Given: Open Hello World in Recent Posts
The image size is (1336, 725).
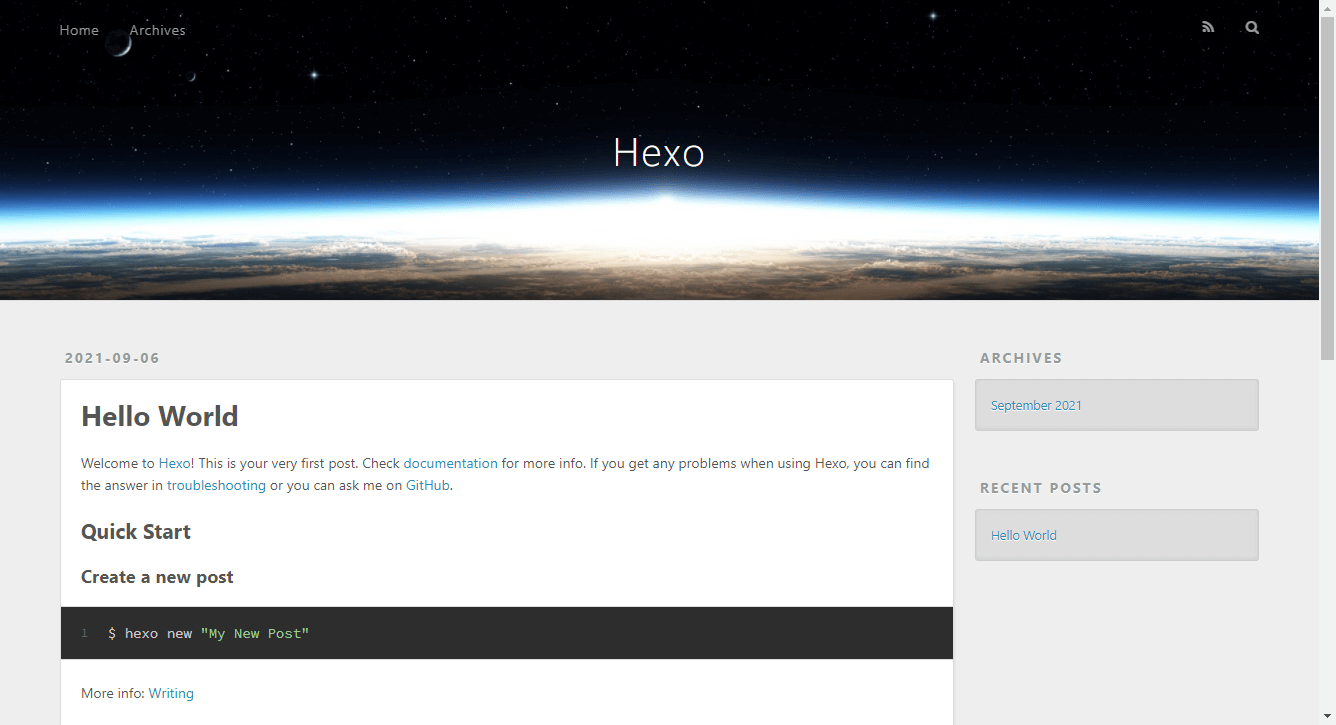Looking at the screenshot, I should [1024, 535].
